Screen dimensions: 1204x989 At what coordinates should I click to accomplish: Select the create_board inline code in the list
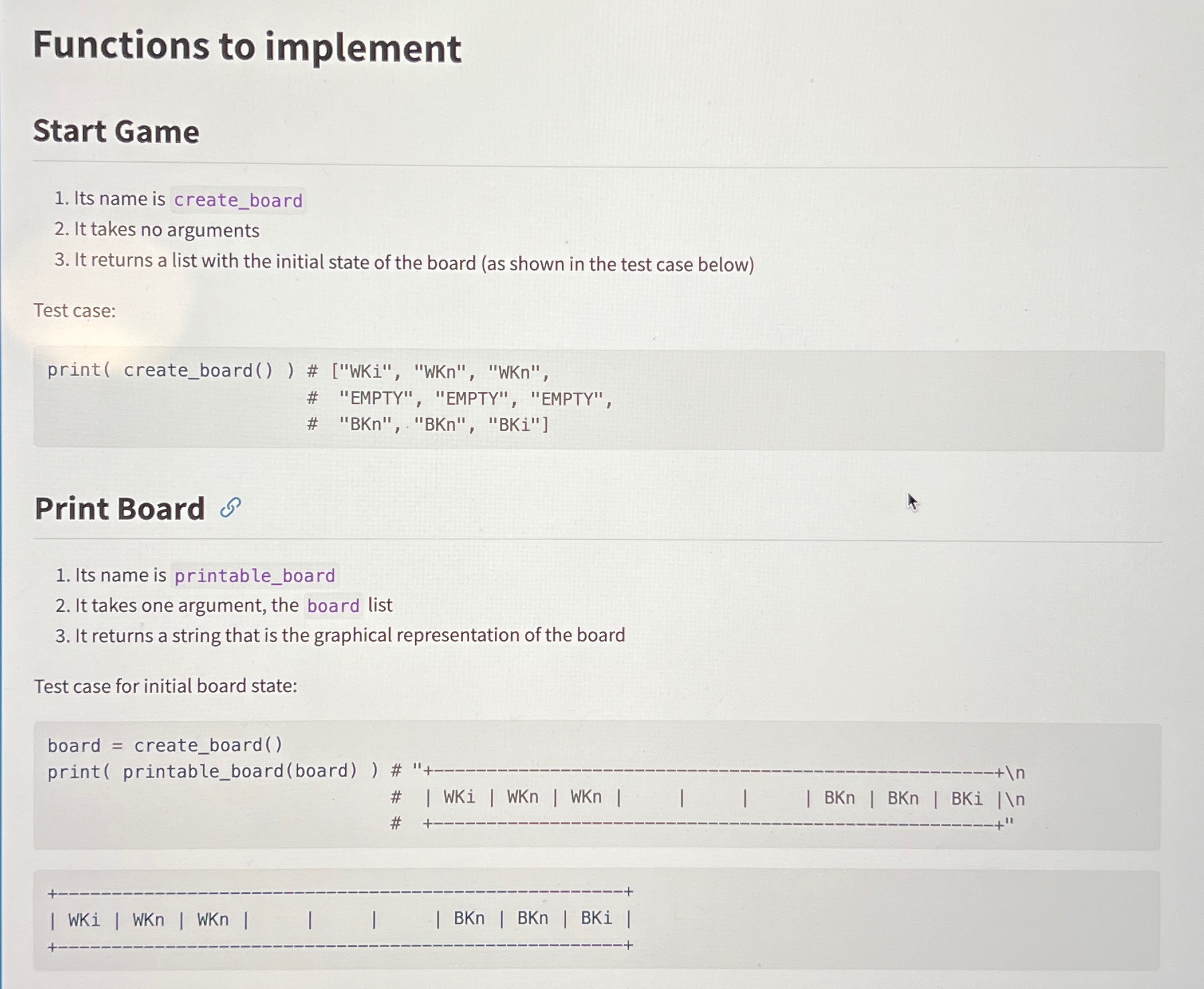[238, 200]
